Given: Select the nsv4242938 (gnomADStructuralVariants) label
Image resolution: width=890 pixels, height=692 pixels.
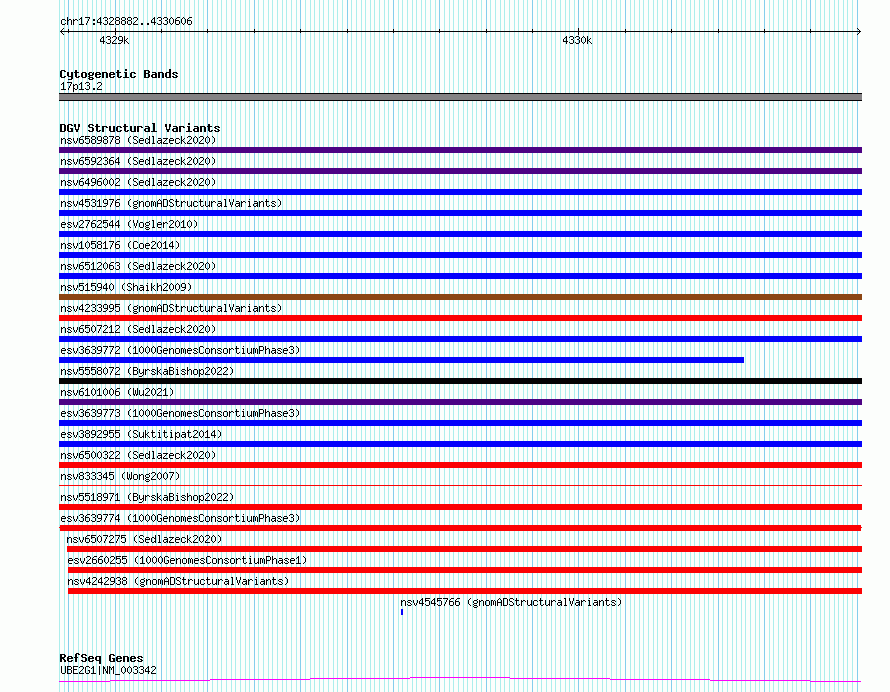Looking at the screenshot, I should [178, 581].
